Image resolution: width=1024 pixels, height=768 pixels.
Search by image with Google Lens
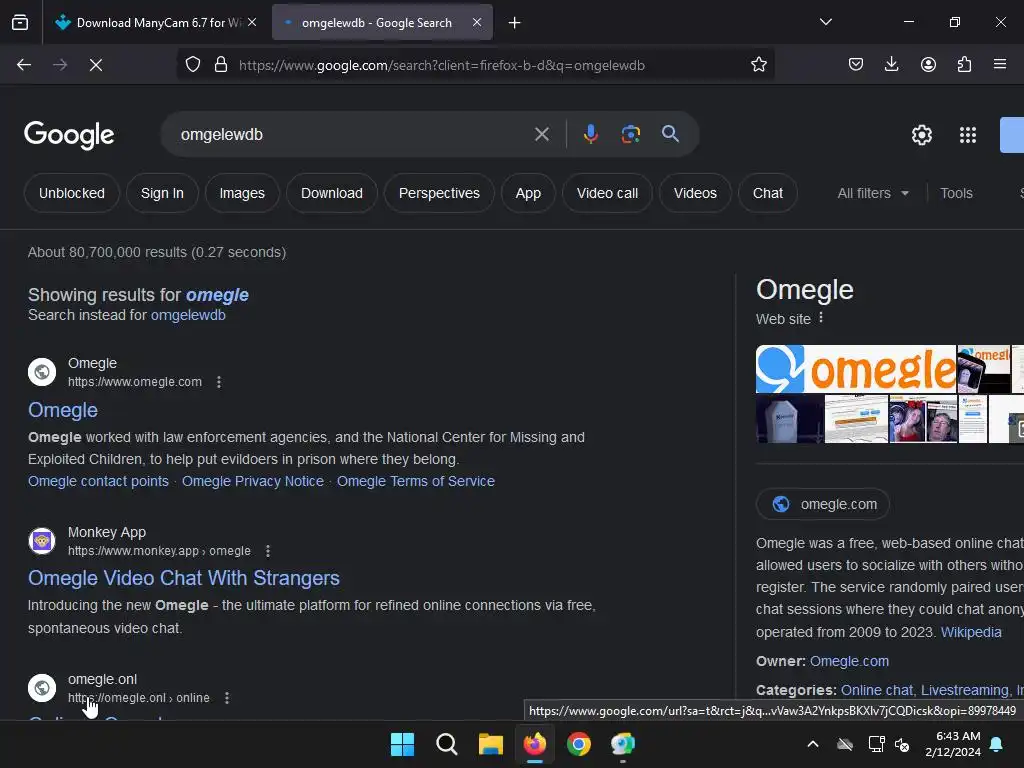630,135
